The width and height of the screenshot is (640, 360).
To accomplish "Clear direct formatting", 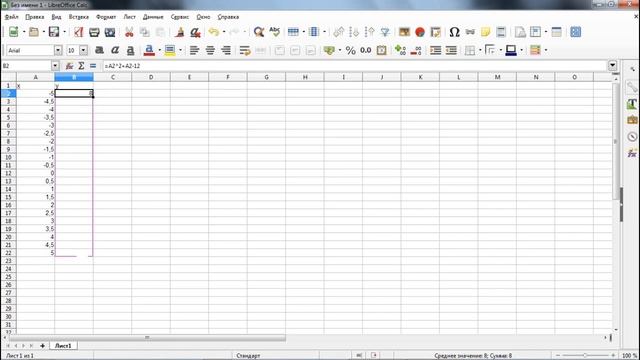I will pyautogui.click(x=196, y=32).
